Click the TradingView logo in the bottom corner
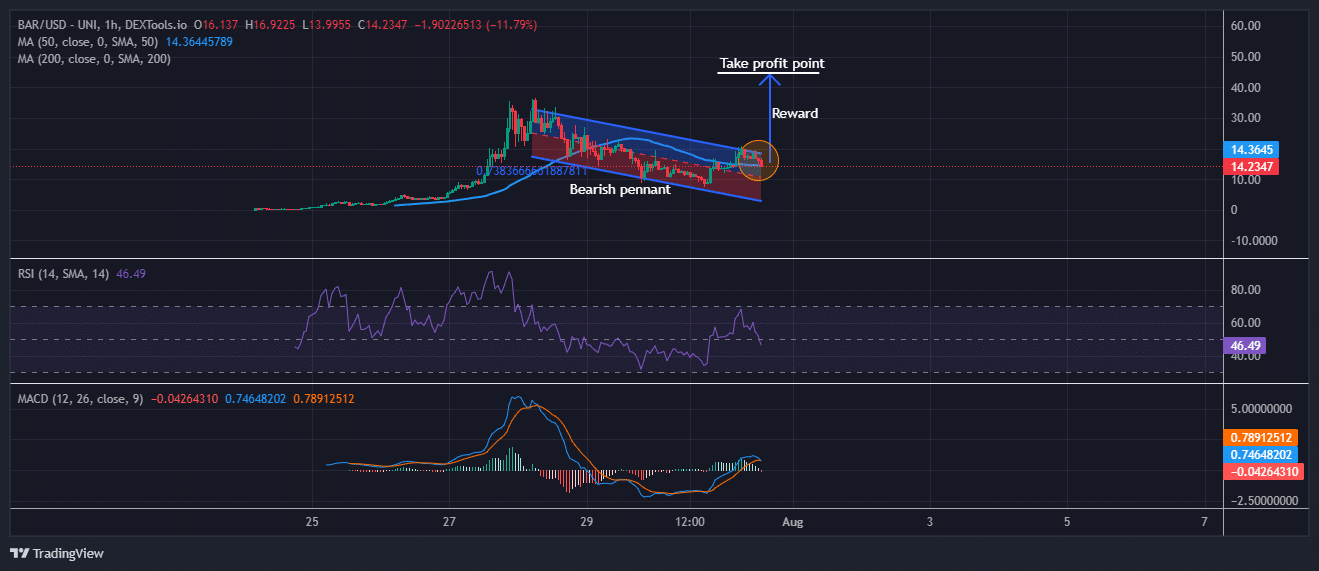This screenshot has height=571, width=1319. (x=57, y=553)
